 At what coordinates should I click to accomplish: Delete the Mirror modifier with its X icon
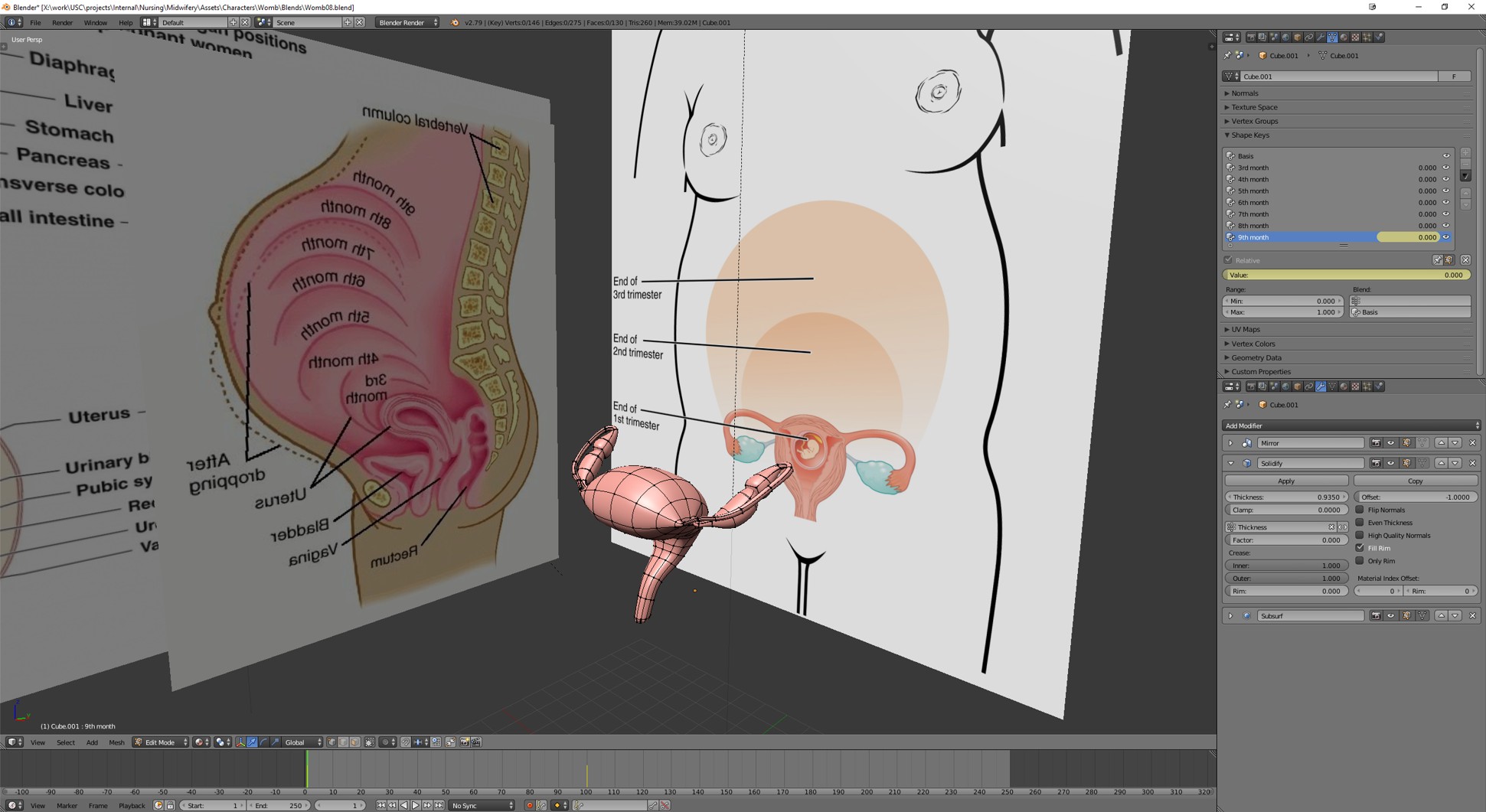[1472, 443]
